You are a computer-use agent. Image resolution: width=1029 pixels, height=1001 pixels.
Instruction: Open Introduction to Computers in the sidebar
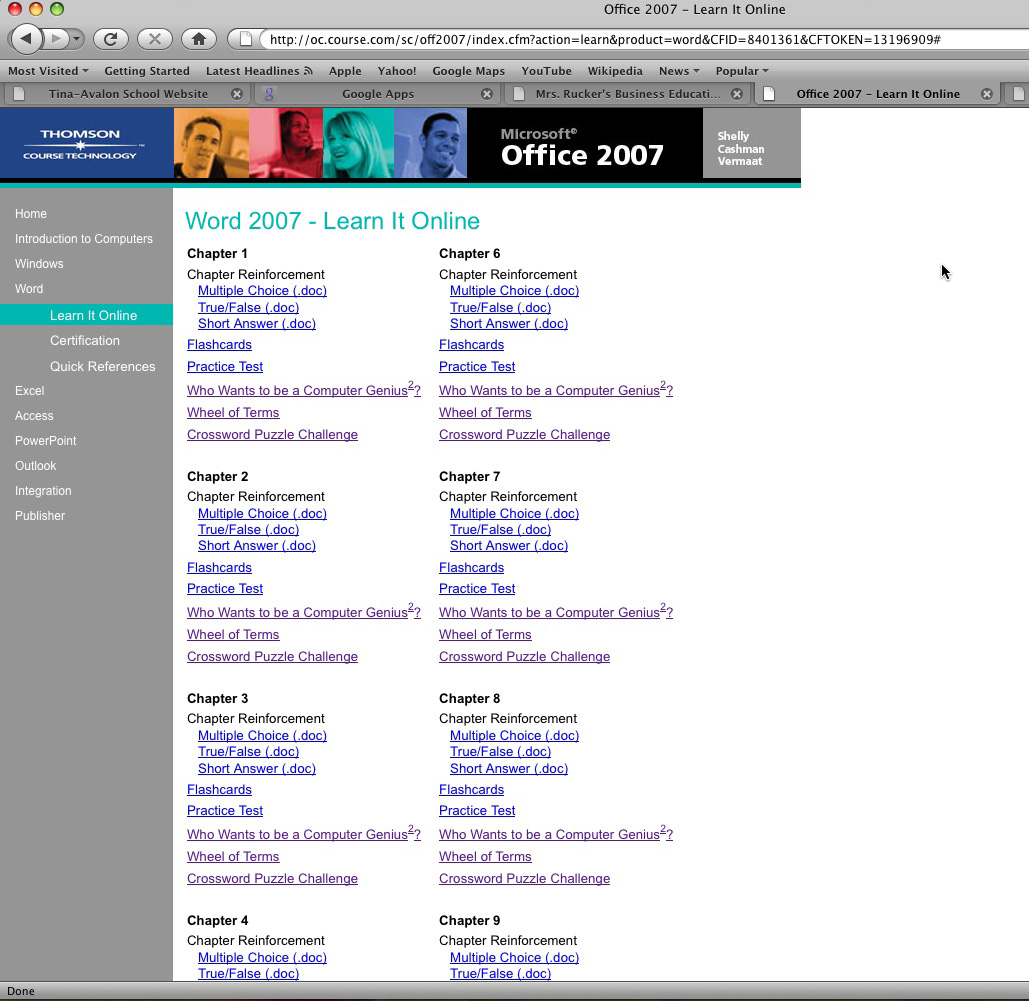pyautogui.click(x=84, y=239)
